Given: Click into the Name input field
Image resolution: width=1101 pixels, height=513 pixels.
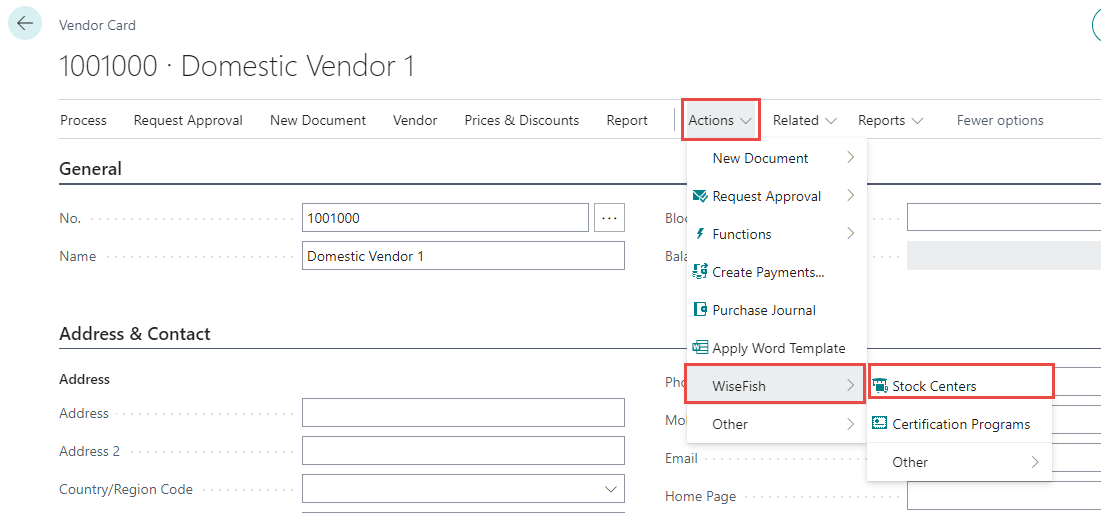Looking at the screenshot, I should (463, 256).
